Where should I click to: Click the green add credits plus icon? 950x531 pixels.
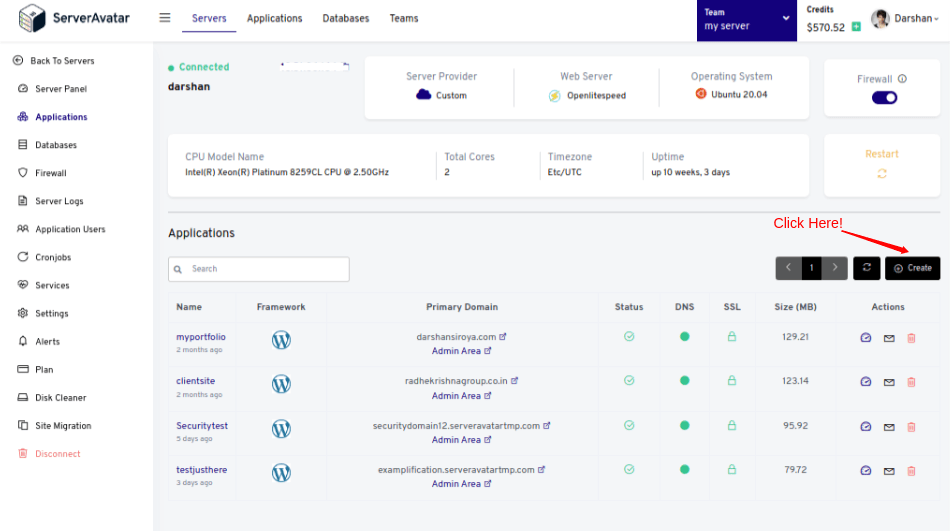[856, 27]
